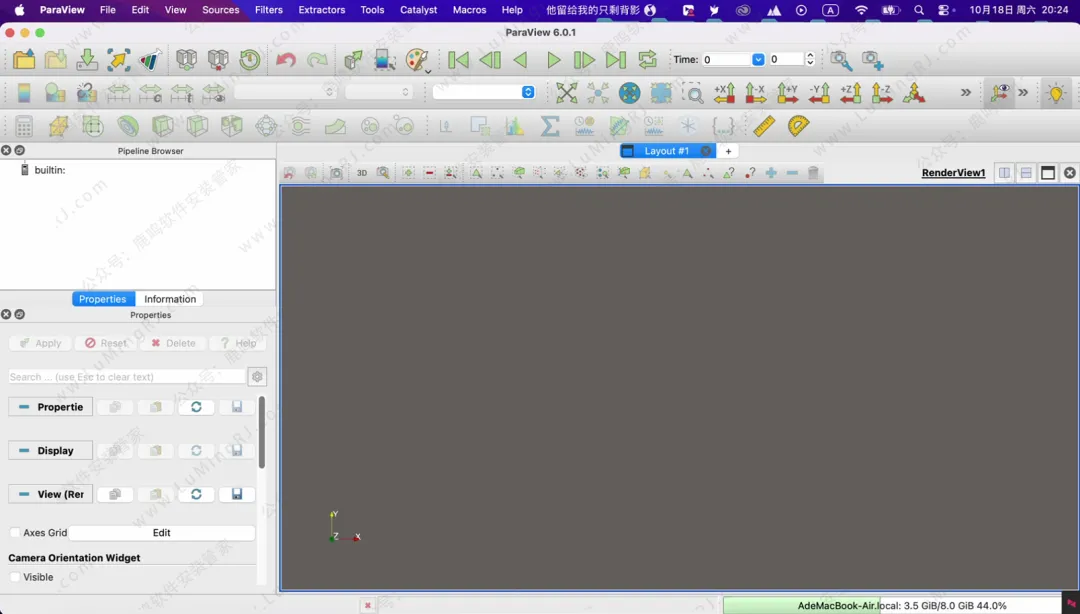This screenshot has width=1080, height=614.
Task: Click the Reset Camera icon
Action: click(x=566, y=93)
